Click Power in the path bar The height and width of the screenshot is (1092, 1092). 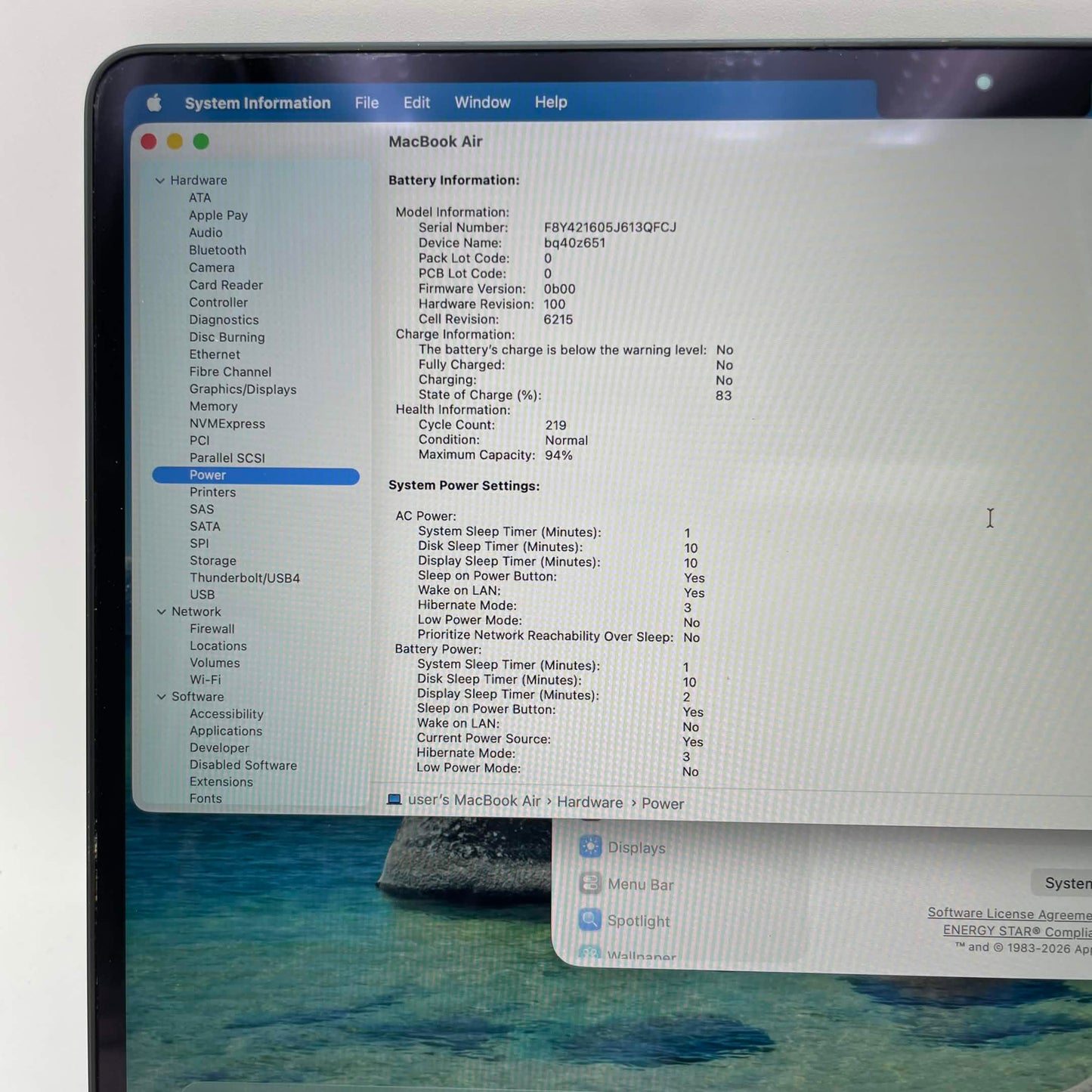pos(663,804)
